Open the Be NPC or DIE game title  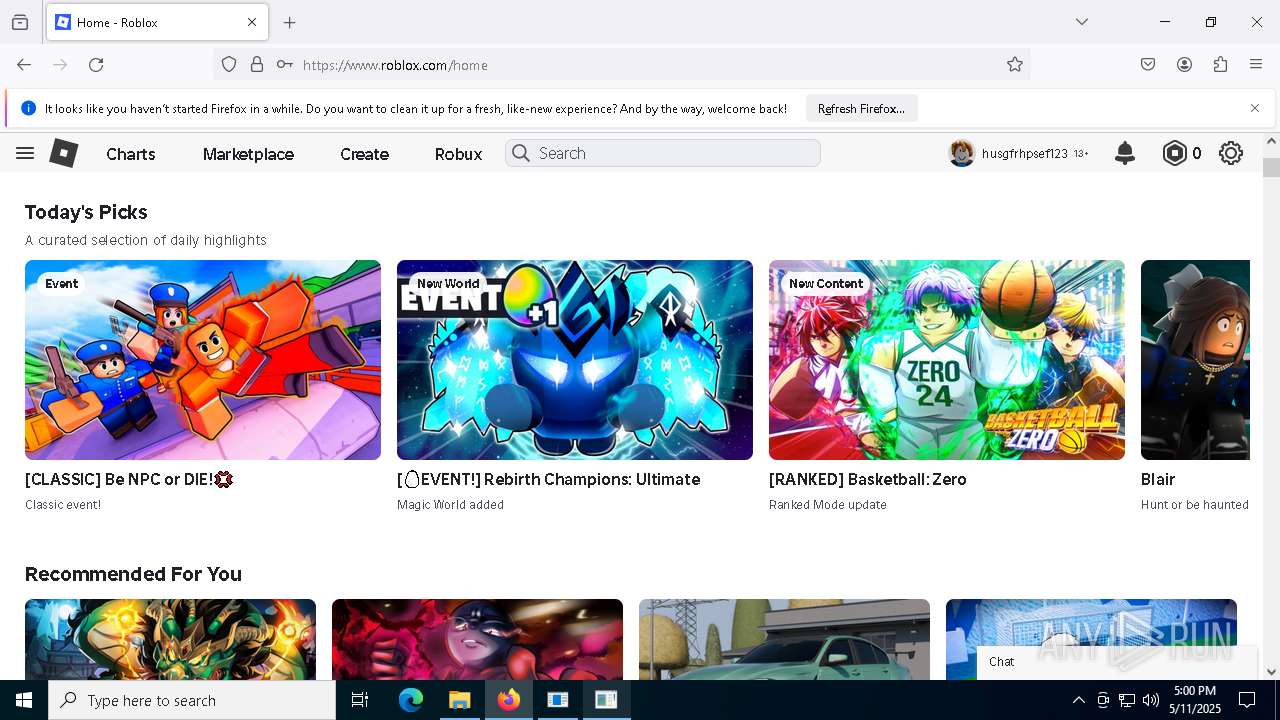pos(129,480)
